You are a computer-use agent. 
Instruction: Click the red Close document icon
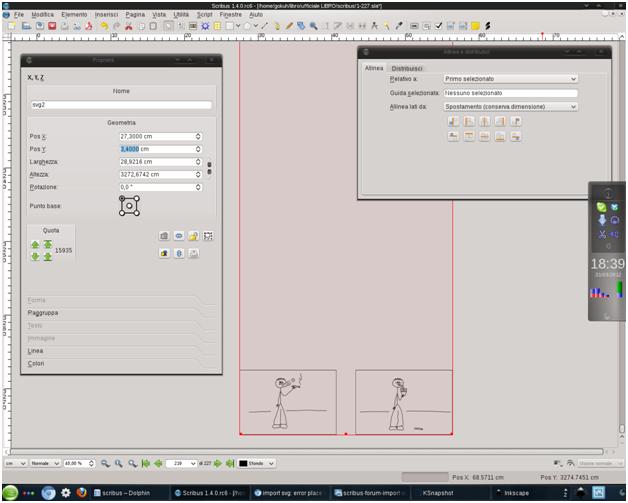click(52, 26)
